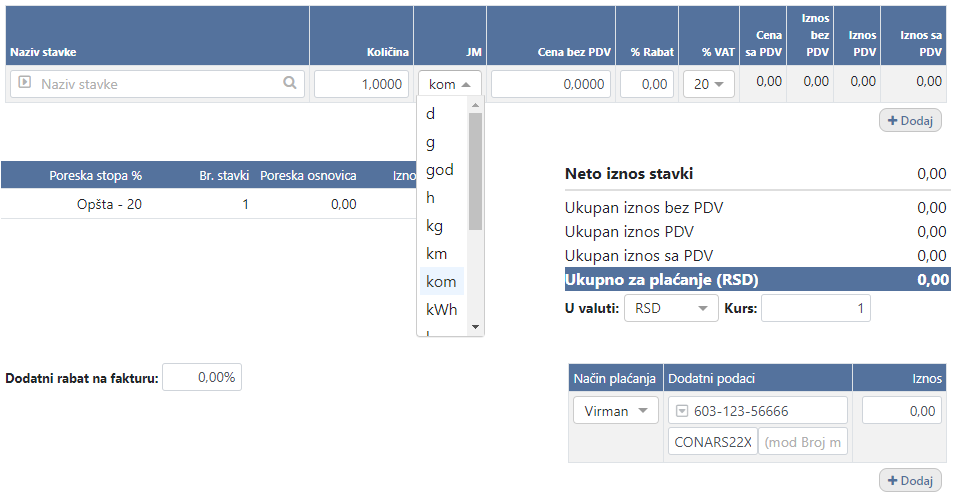Click the Iznos sa PDV column header
Image resolution: width=954 pixels, height=496 pixels.
(914, 36)
